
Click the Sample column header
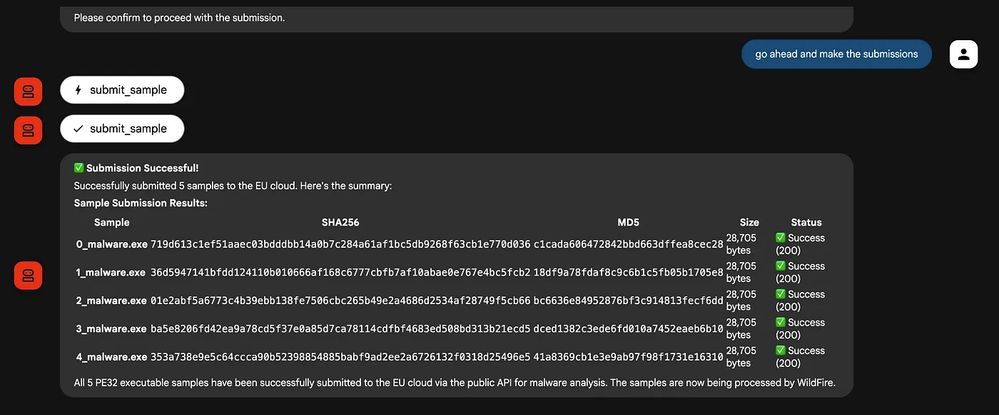tap(111, 222)
